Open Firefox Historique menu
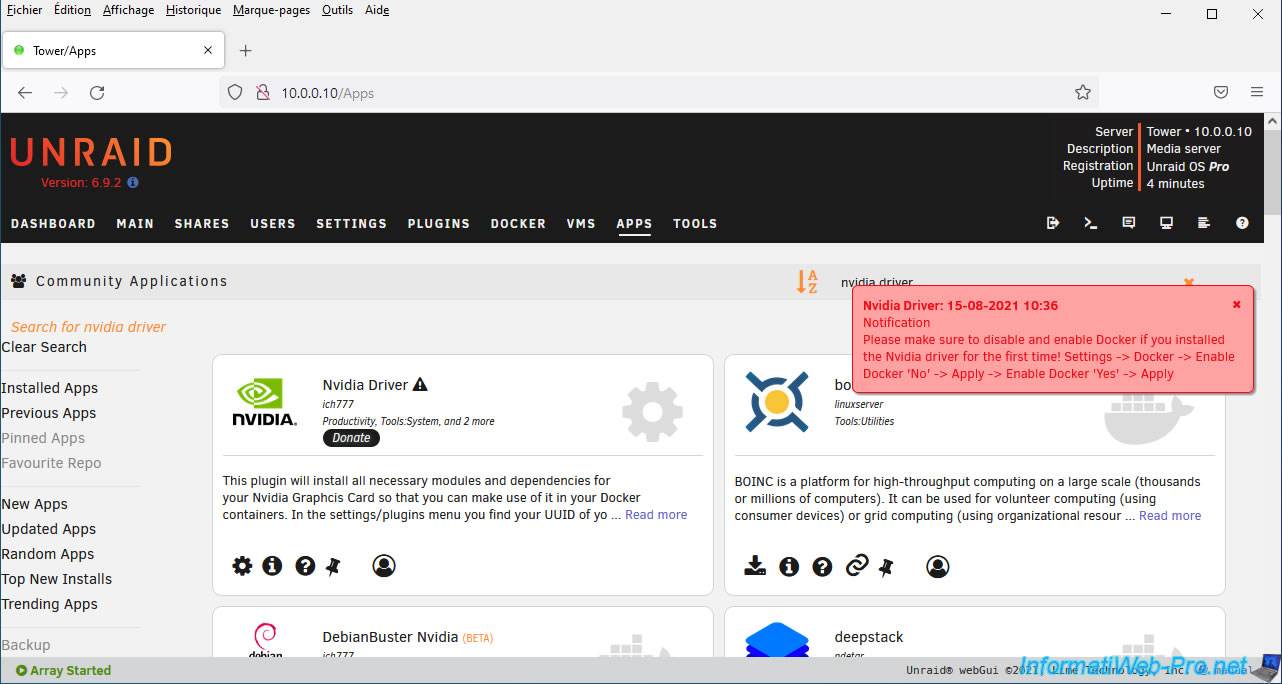Viewport: 1282px width, 684px height. coord(193,10)
